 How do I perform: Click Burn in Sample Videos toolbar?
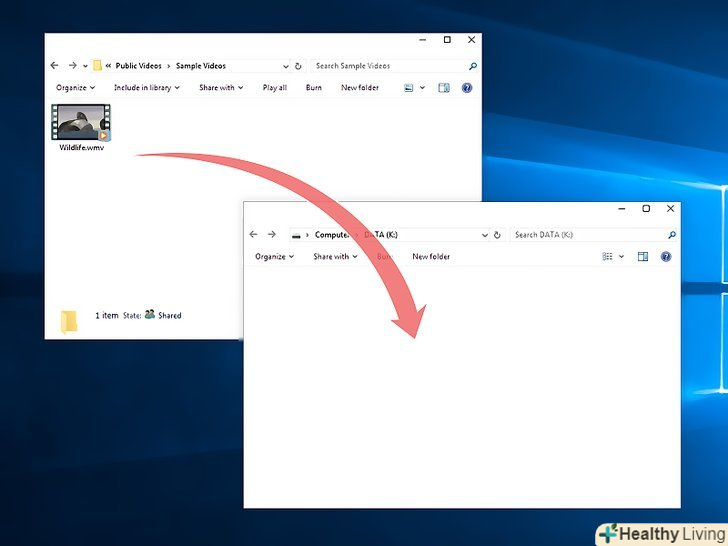click(x=314, y=88)
